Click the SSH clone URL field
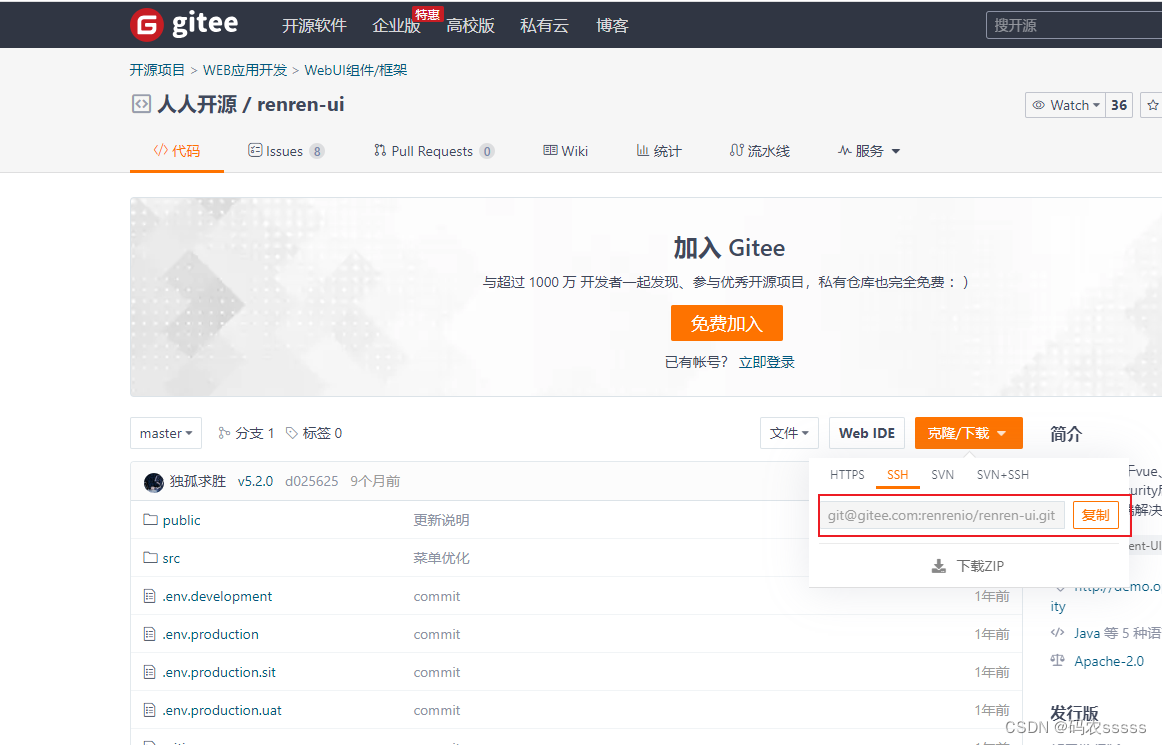Screen dimensions: 1162x745 (x=942, y=515)
